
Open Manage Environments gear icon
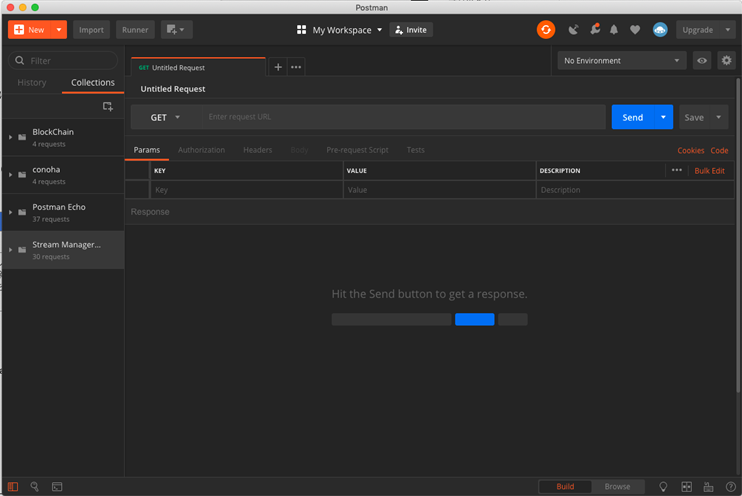coord(726,61)
